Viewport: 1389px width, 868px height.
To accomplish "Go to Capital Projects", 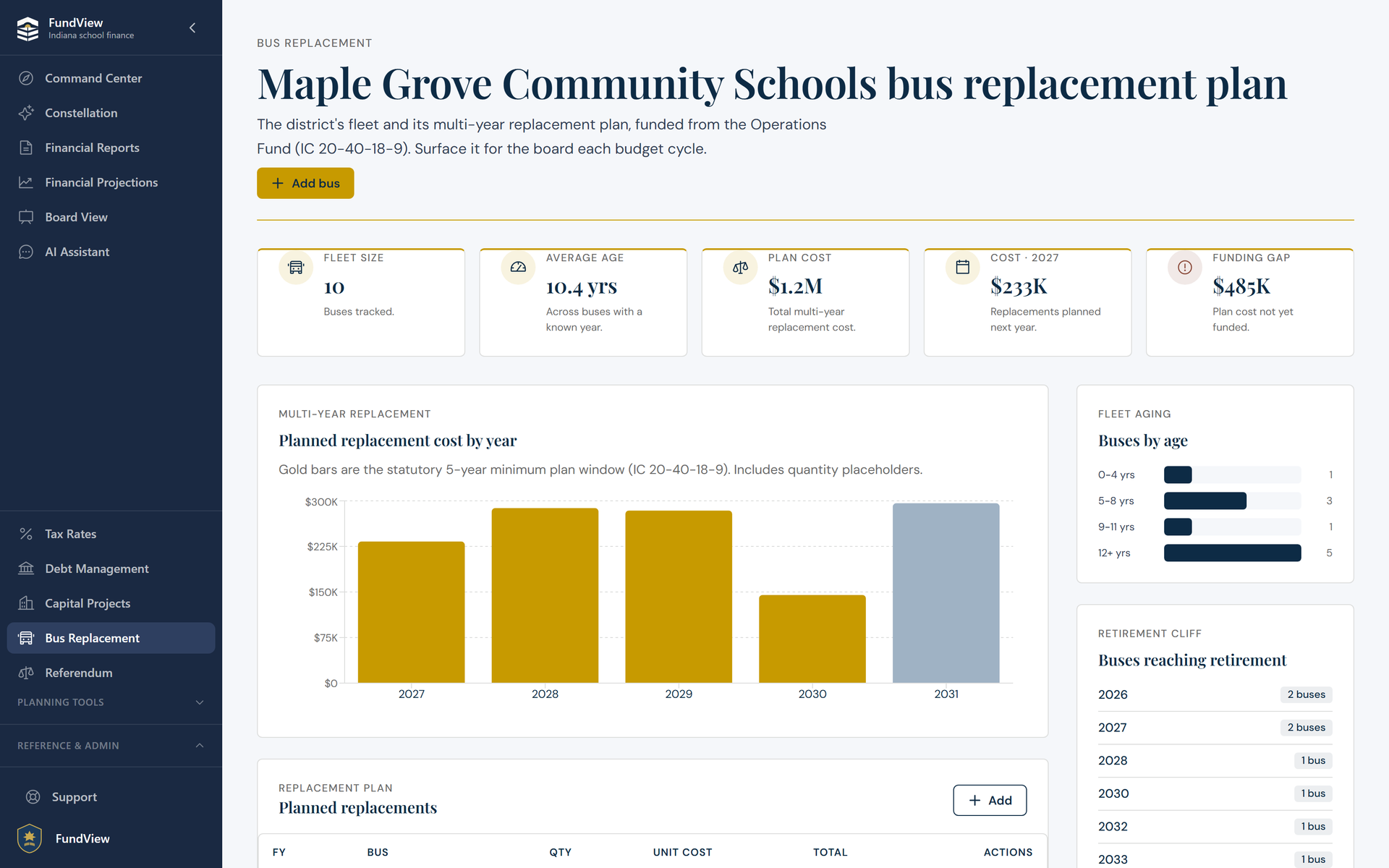I will click(x=111, y=603).
